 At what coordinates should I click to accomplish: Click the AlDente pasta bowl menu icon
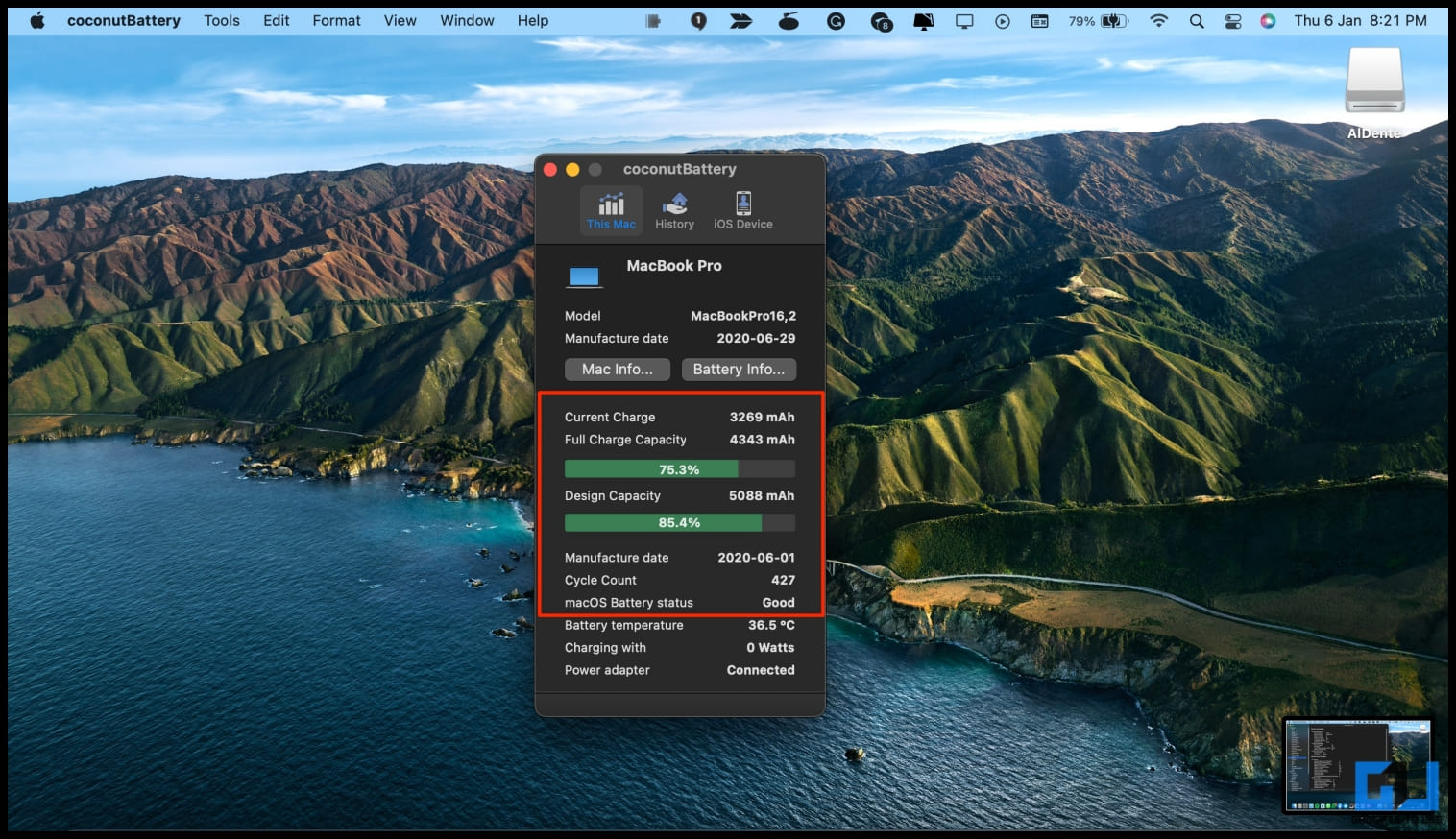[789, 20]
